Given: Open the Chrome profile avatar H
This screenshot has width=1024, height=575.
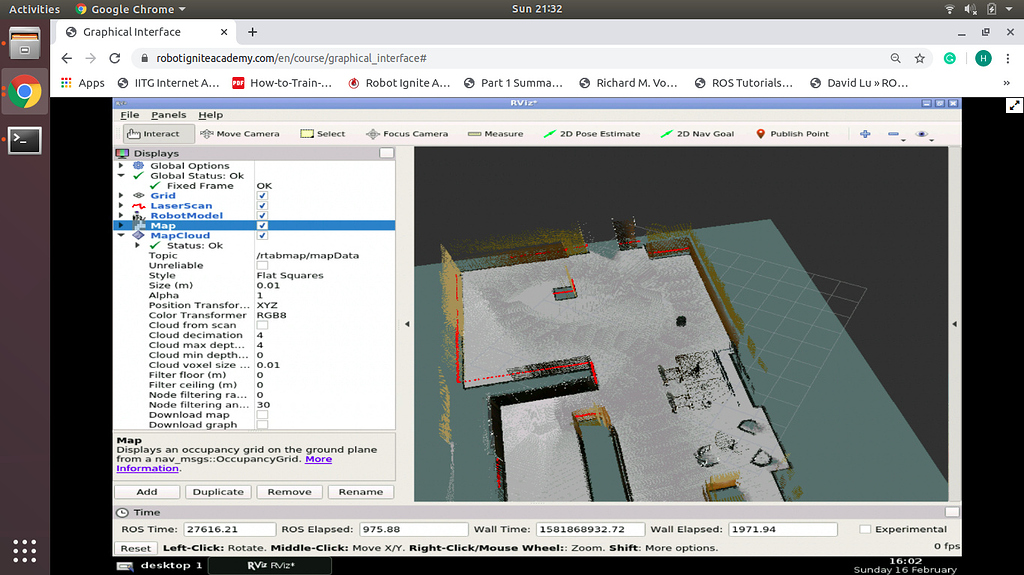Looking at the screenshot, I should [x=983, y=58].
